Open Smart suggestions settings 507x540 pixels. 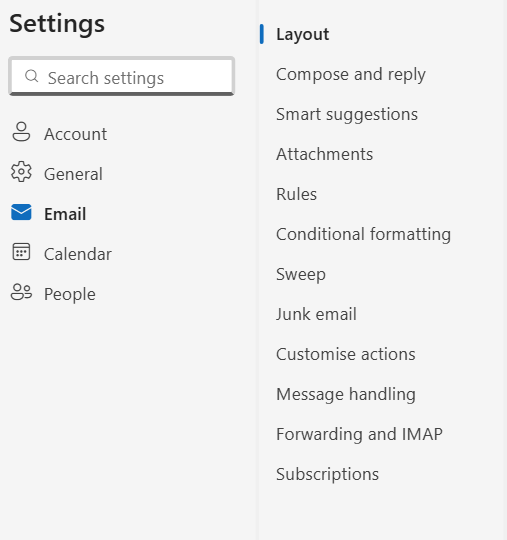(x=347, y=114)
